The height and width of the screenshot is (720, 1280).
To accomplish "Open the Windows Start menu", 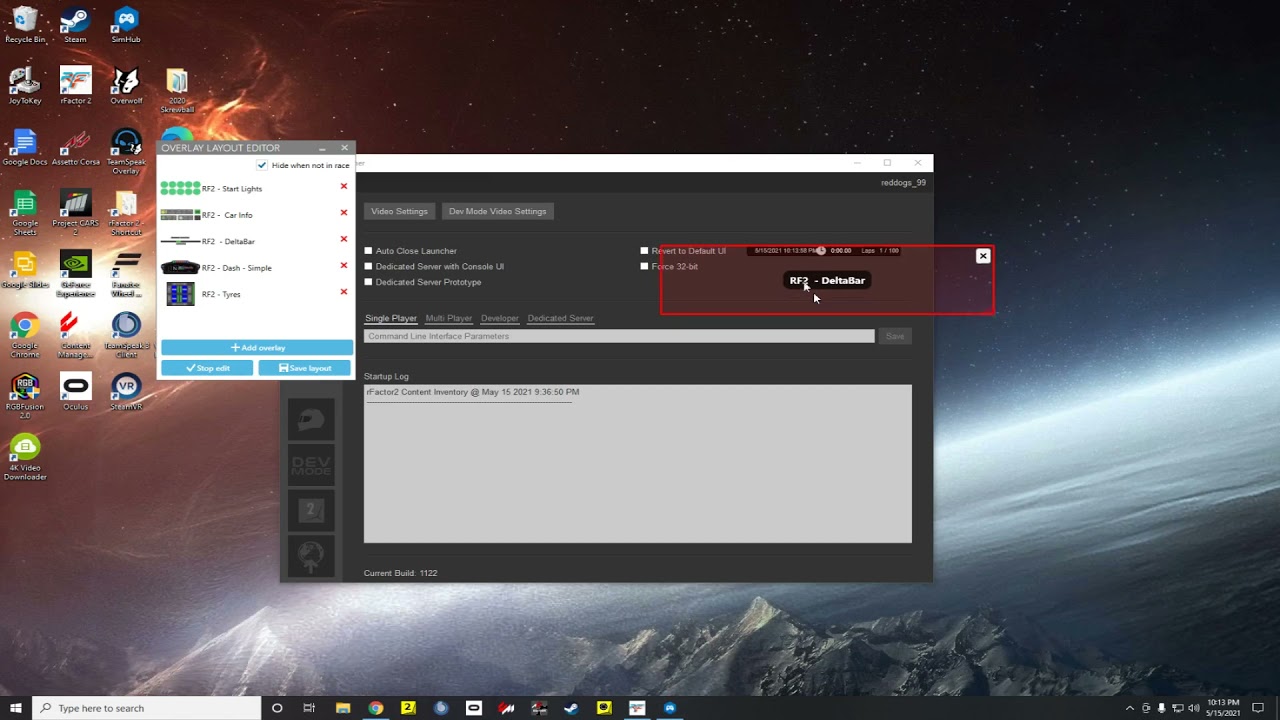I will pyautogui.click(x=16, y=708).
